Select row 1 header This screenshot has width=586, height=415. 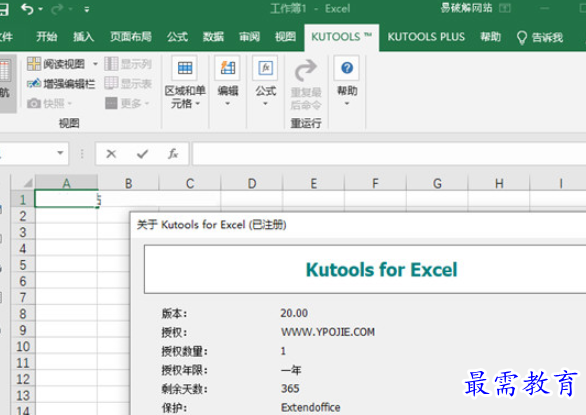[x=23, y=200]
